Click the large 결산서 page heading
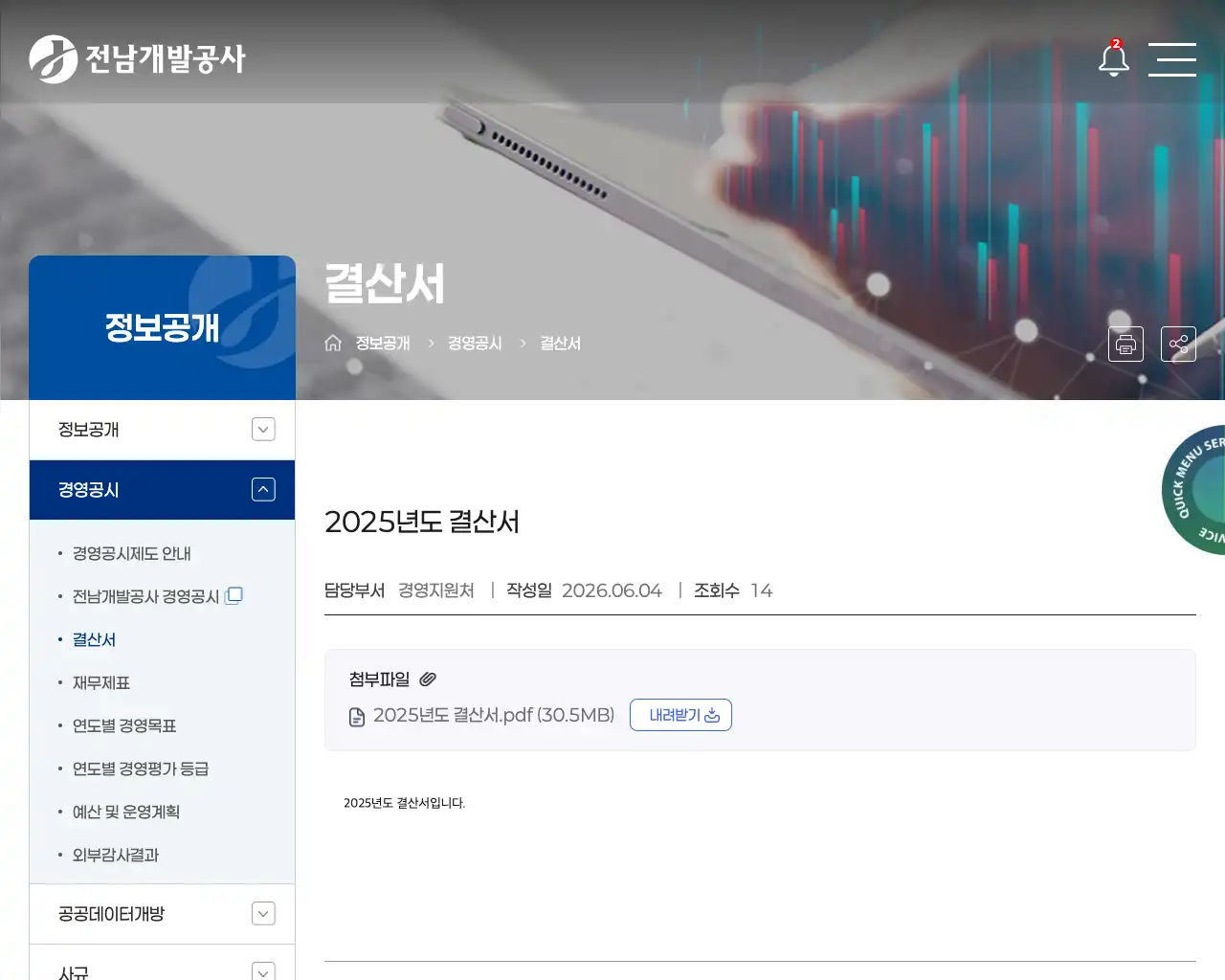 point(385,284)
